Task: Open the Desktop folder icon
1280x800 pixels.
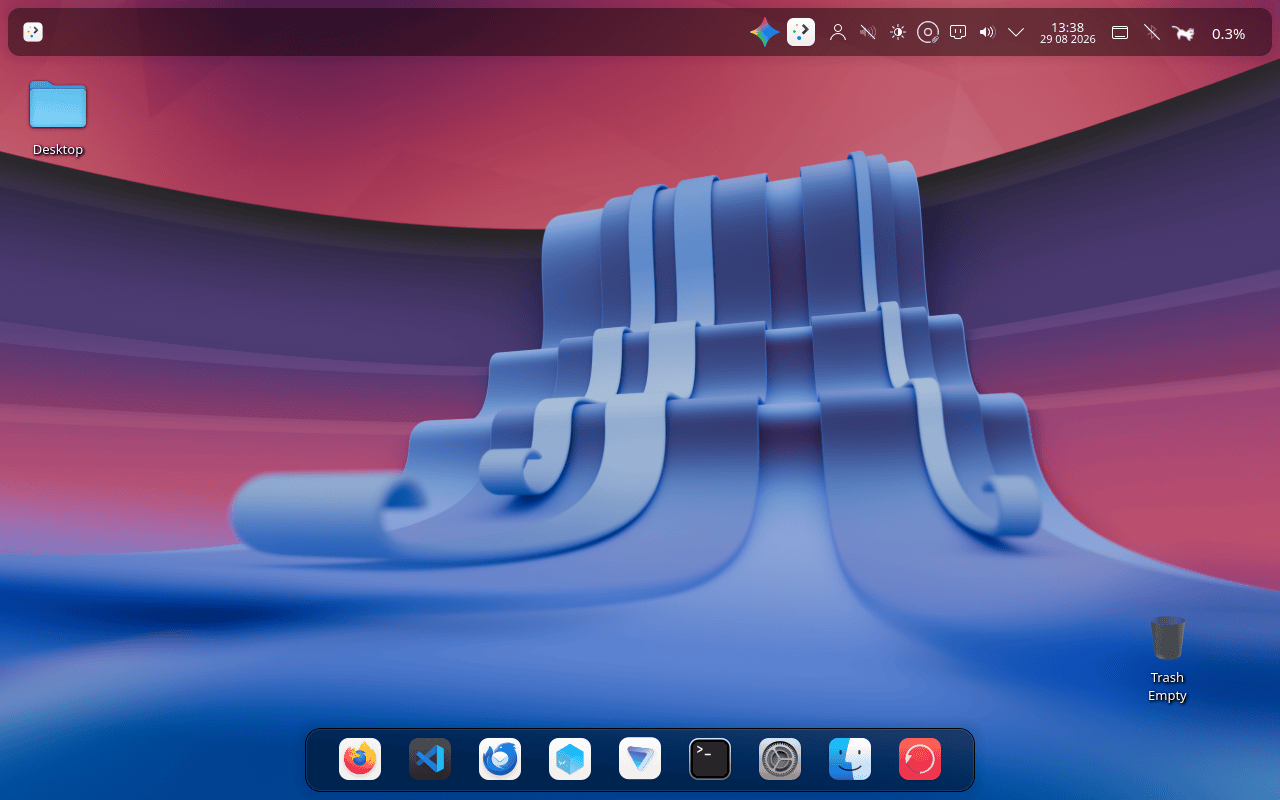Action: 58,104
